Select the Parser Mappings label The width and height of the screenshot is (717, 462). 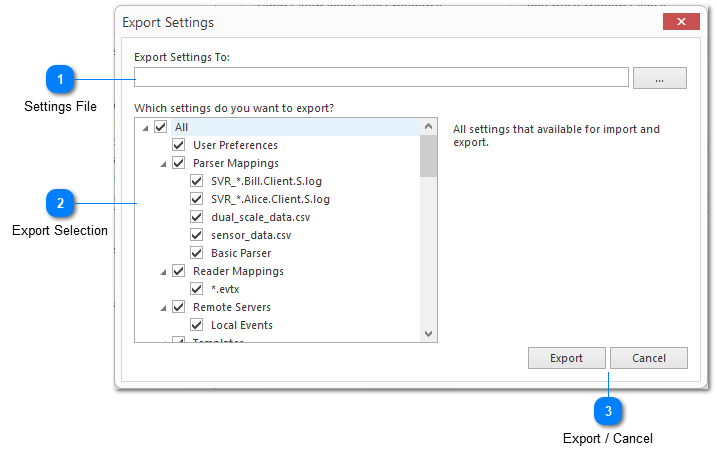[x=235, y=163]
